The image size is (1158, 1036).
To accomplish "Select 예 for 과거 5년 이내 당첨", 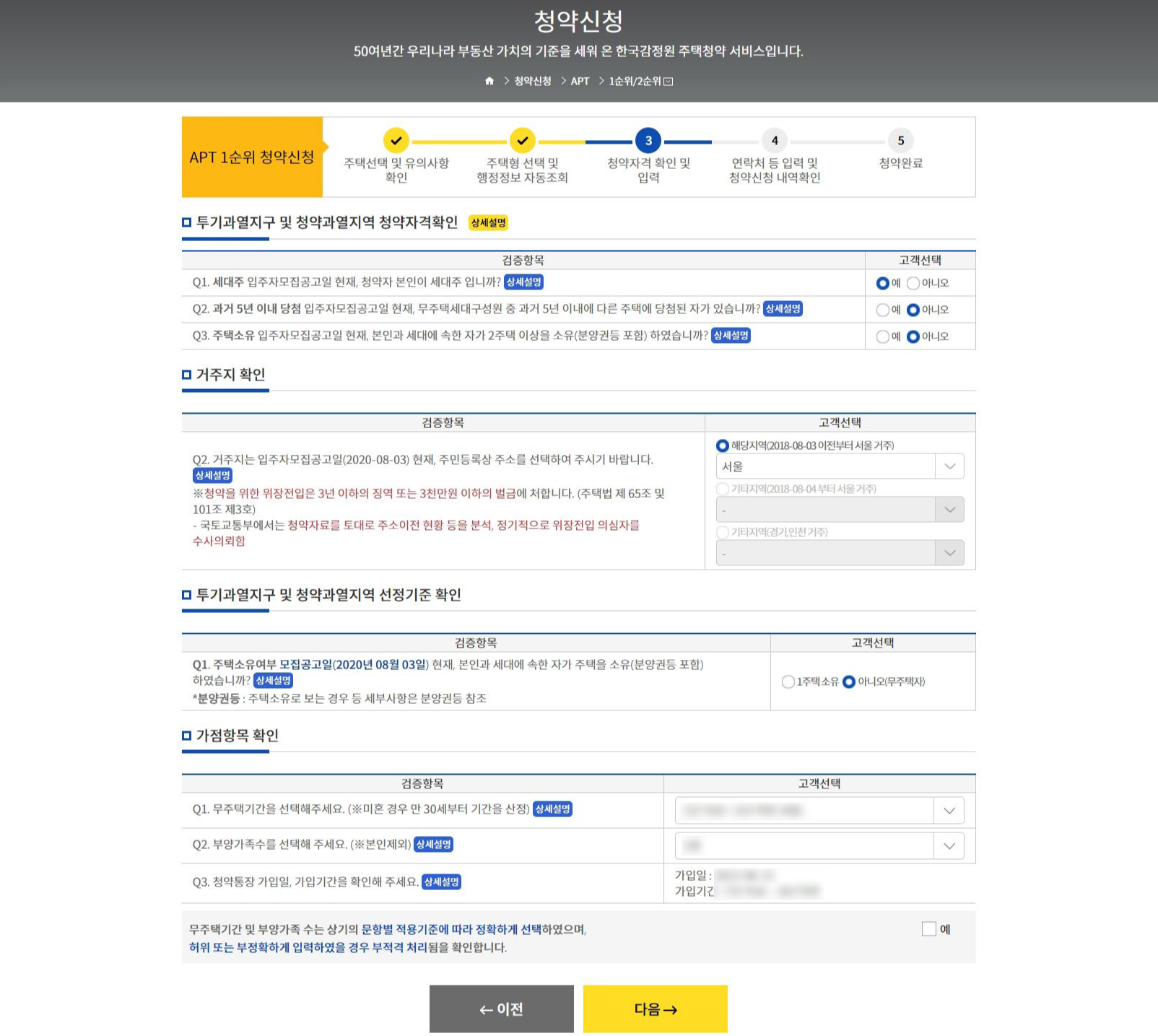I will pos(882,310).
